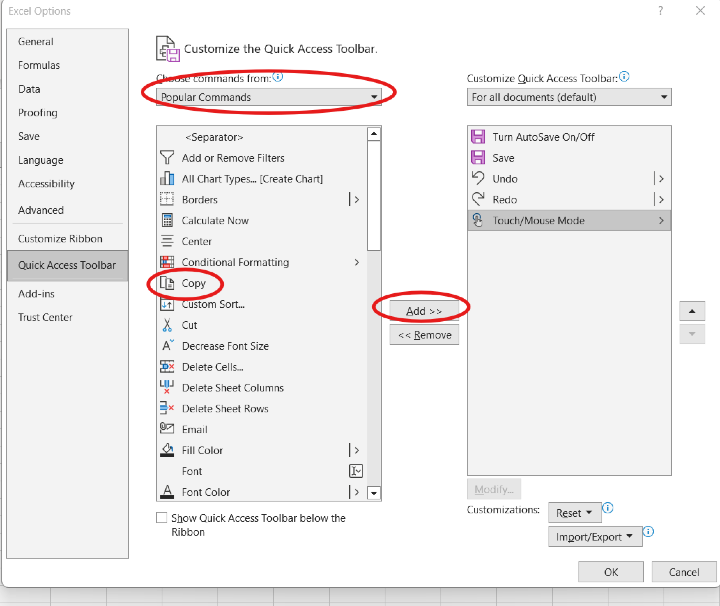Choose the Cut scissors icon
This screenshot has width=720, height=606.
pyautogui.click(x=167, y=325)
